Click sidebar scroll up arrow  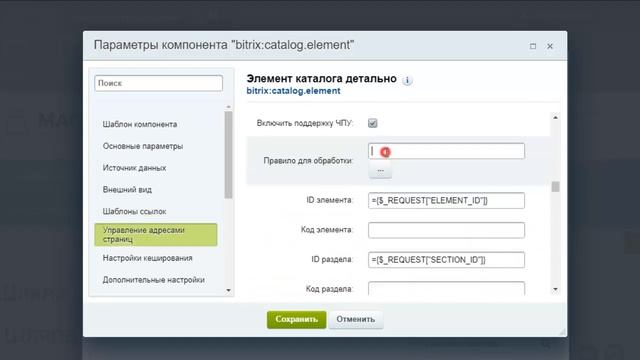pos(228,107)
